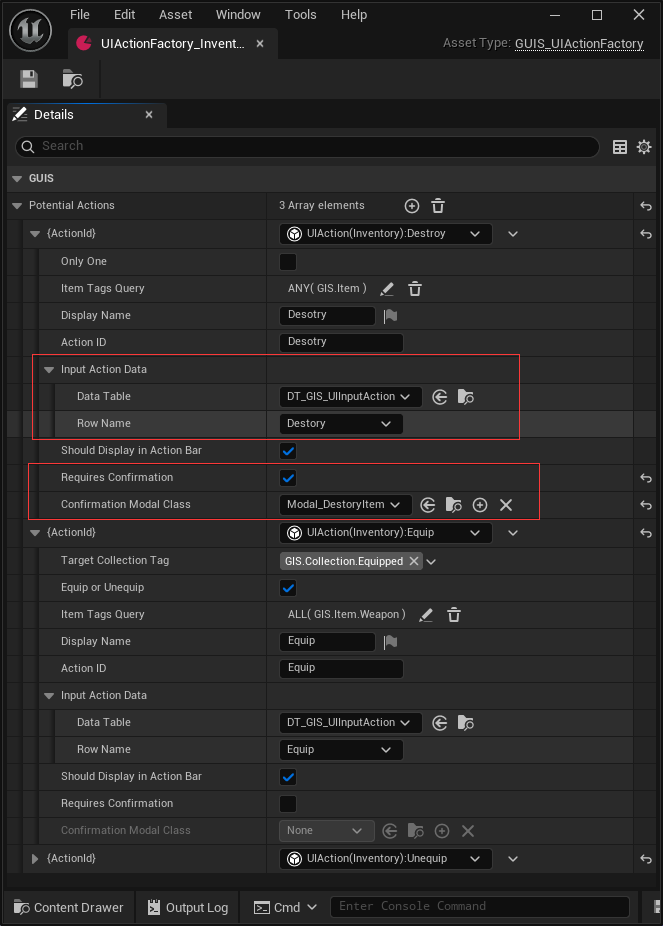Viewport: 663px width, 926px height.
Task: Enable Equip's Requires Confirmation checkbox
Action: 288,804
